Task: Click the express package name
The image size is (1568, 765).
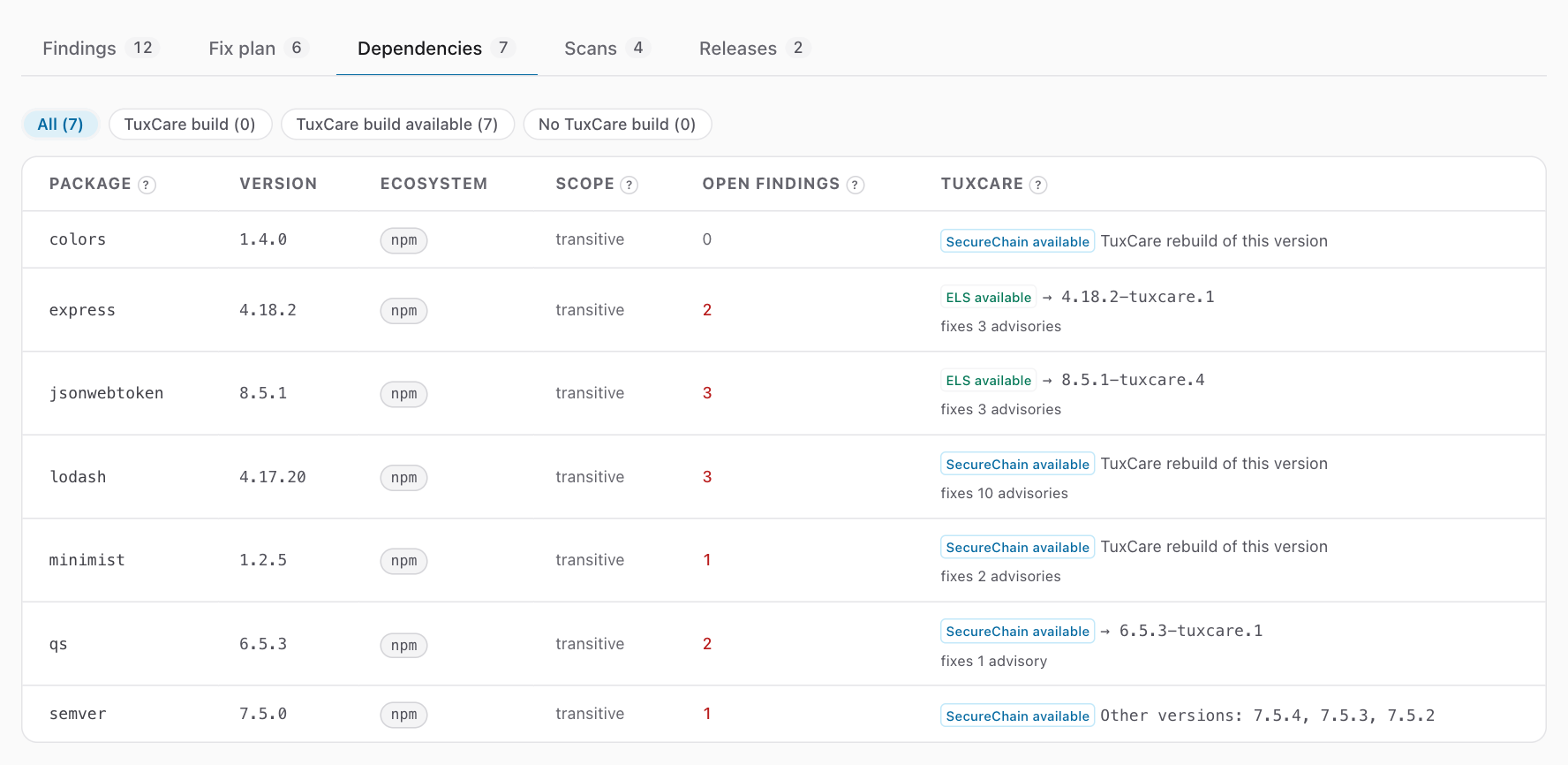Action: [82, 310]
